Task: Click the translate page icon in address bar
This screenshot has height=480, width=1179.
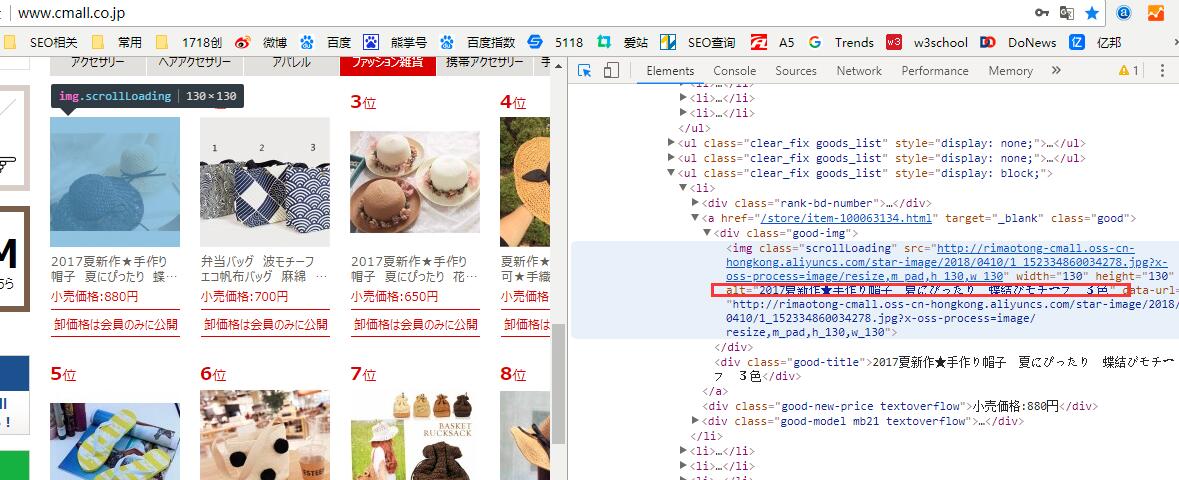Action: pyautogui.click(x=1066, y=13)
